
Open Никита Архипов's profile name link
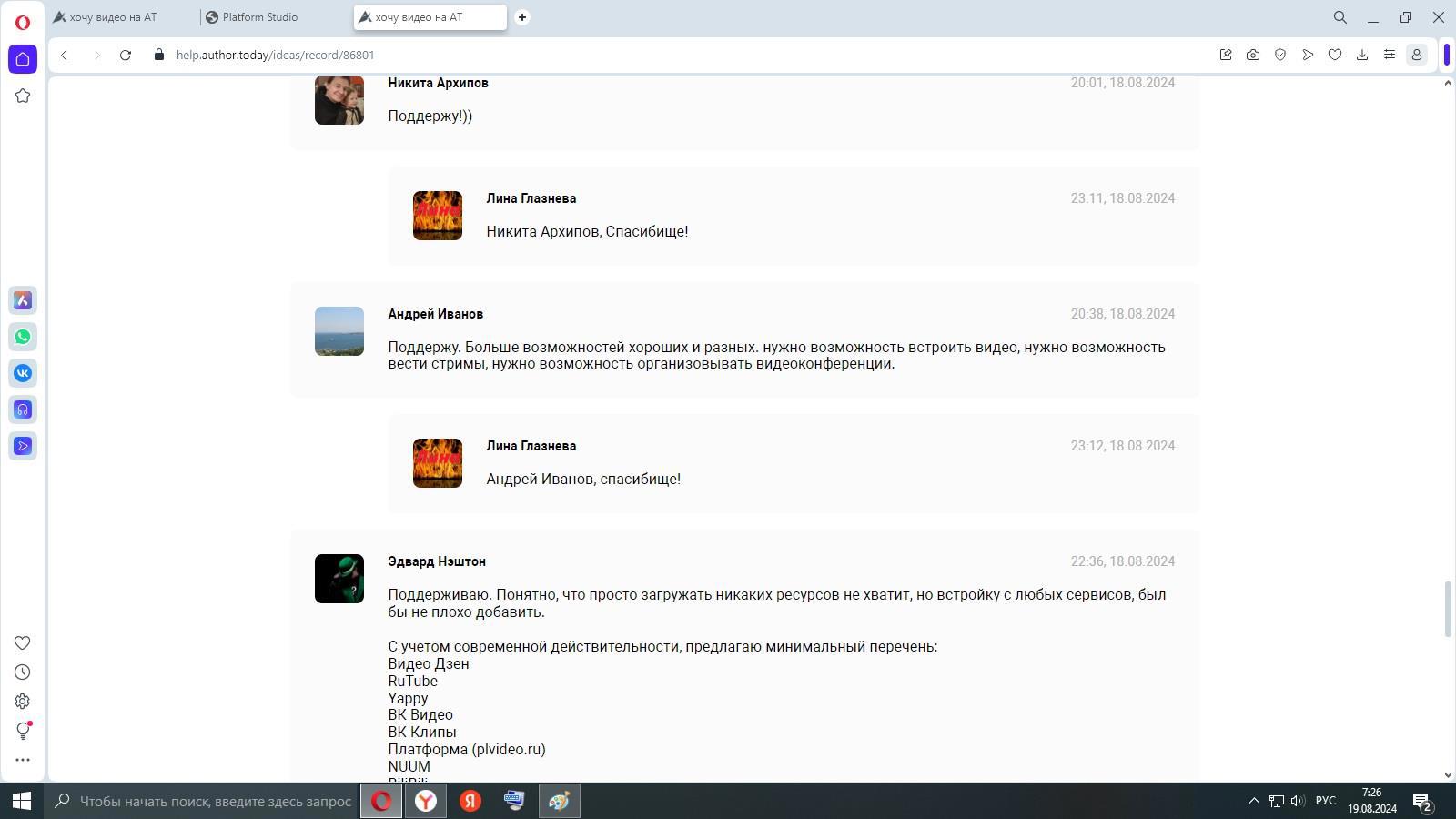[438, 83]
